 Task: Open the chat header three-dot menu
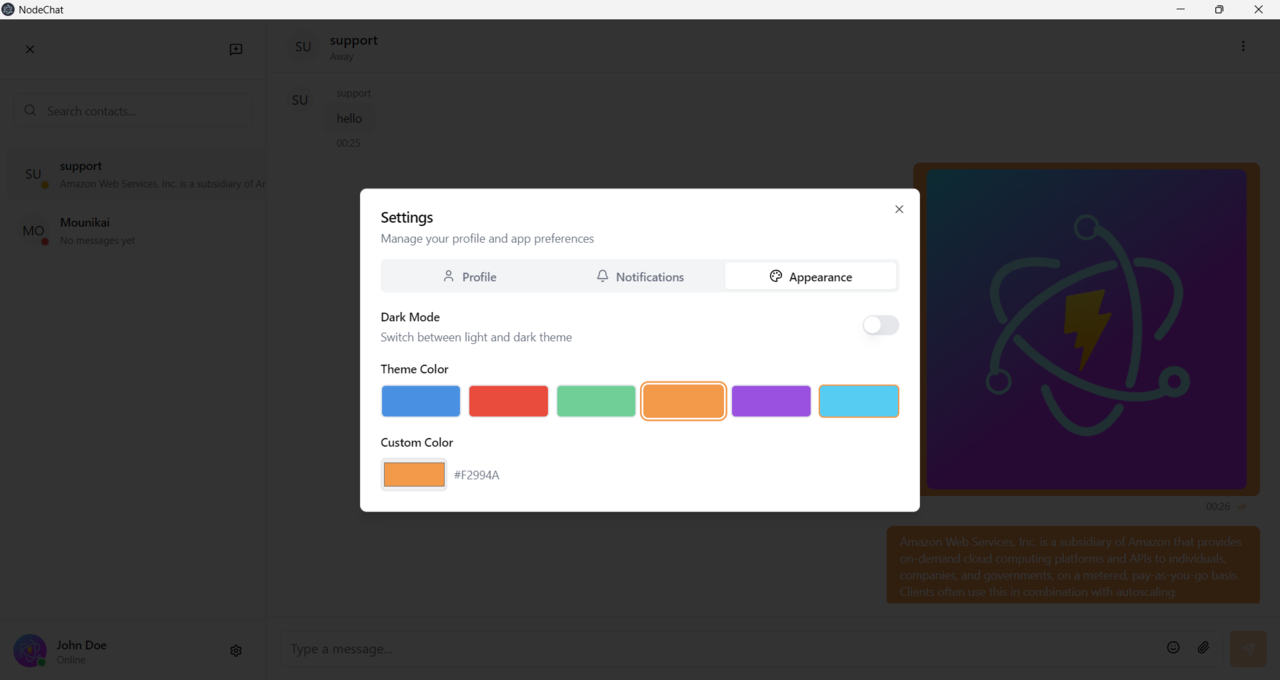coord(1243,46)
